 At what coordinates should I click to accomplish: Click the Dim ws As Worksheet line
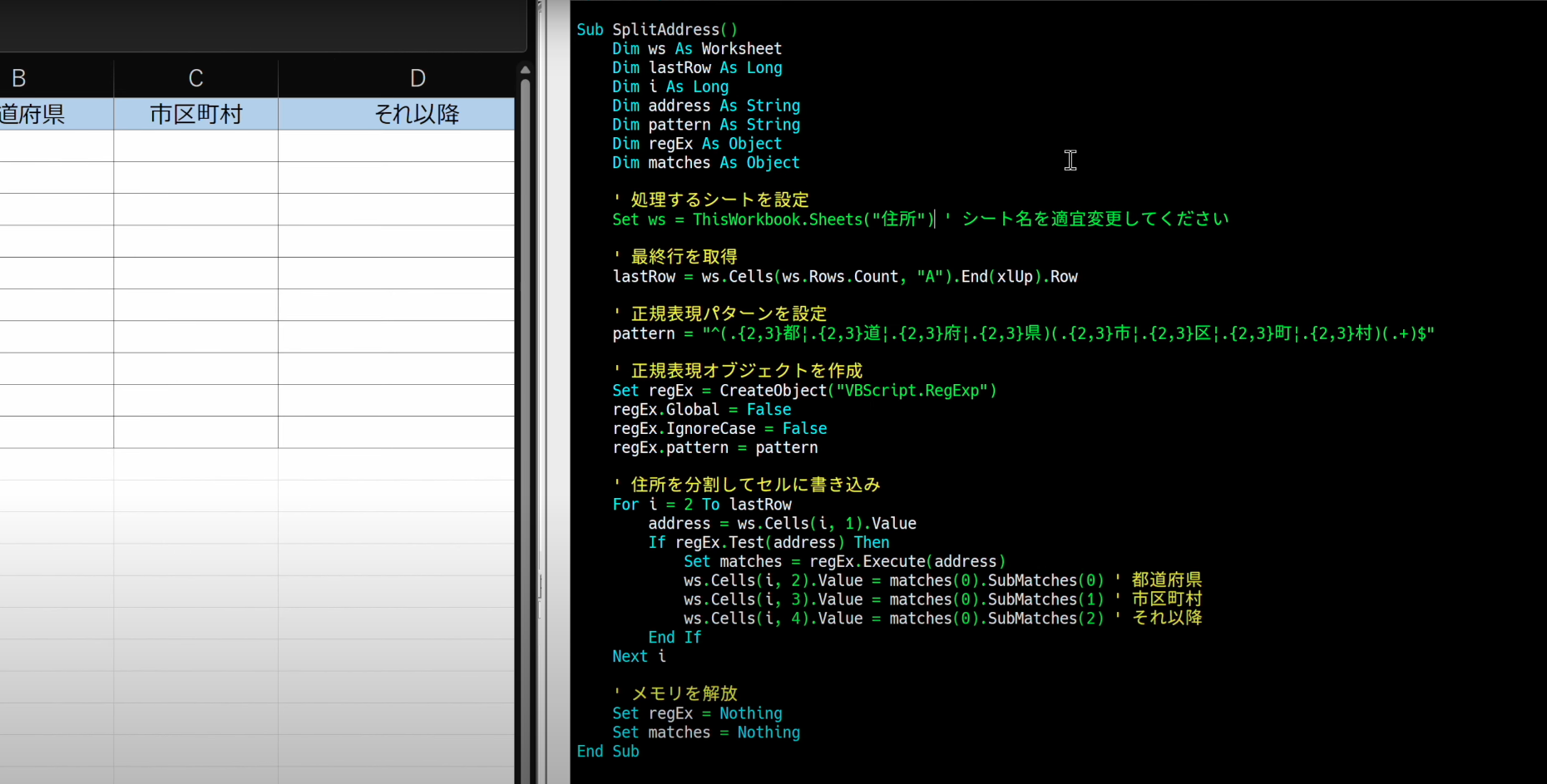click(x=697, y=49)
